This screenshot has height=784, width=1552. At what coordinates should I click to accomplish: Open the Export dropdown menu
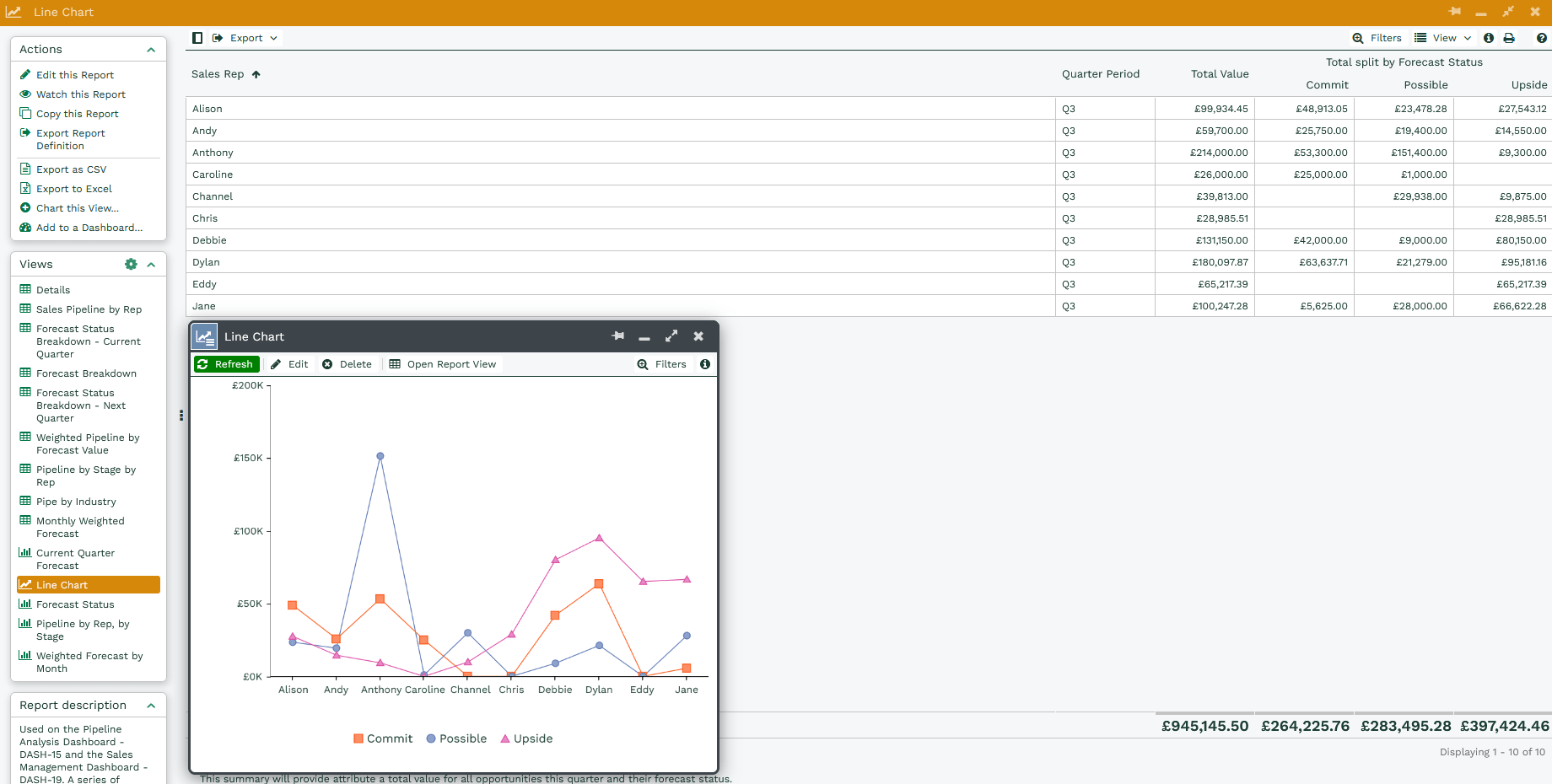pos(245,38)
